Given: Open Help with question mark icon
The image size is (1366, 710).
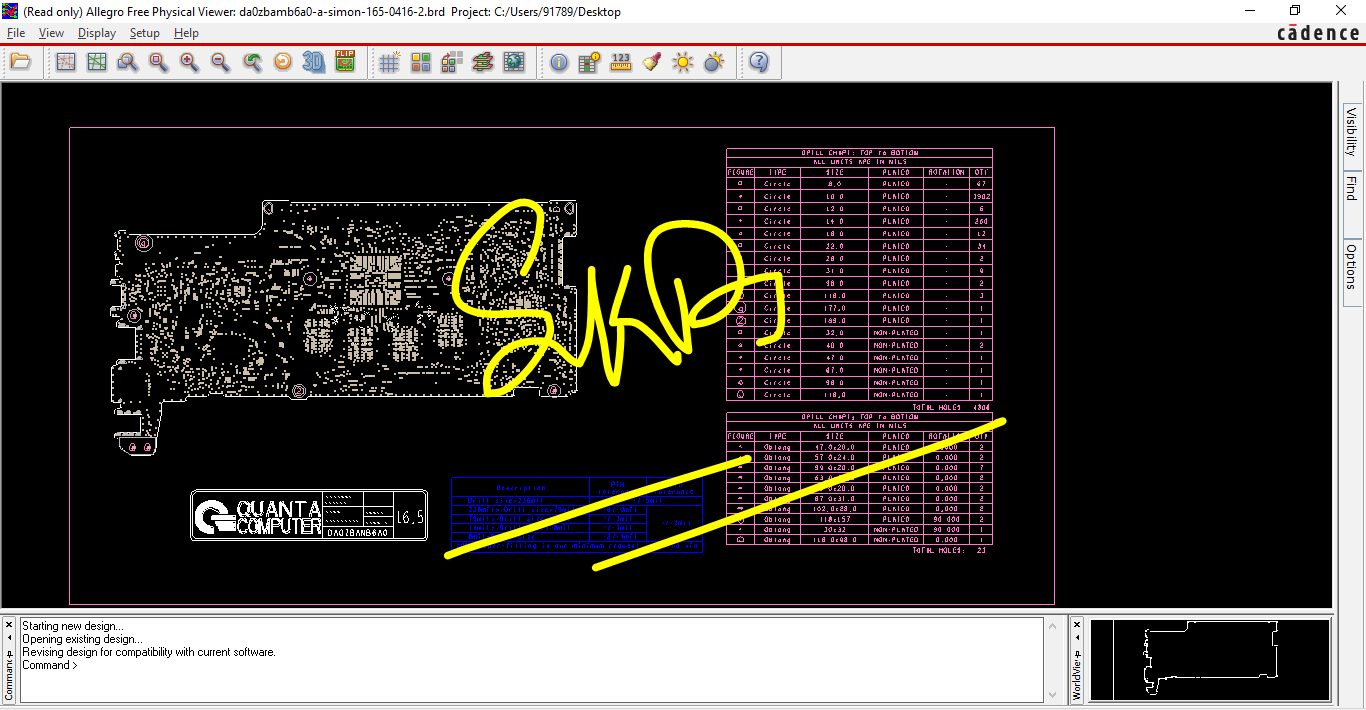Looking at the screenshot, I should click(x=759, y=62).
